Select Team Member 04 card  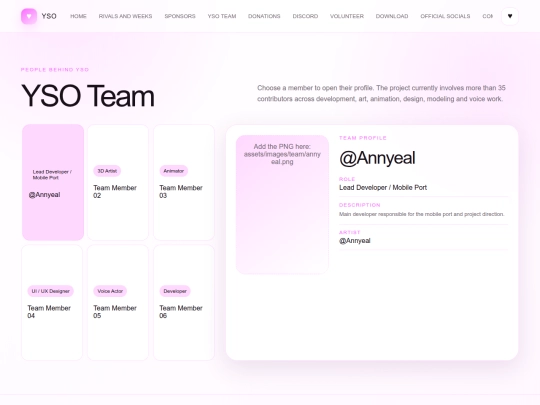point(52,302)
